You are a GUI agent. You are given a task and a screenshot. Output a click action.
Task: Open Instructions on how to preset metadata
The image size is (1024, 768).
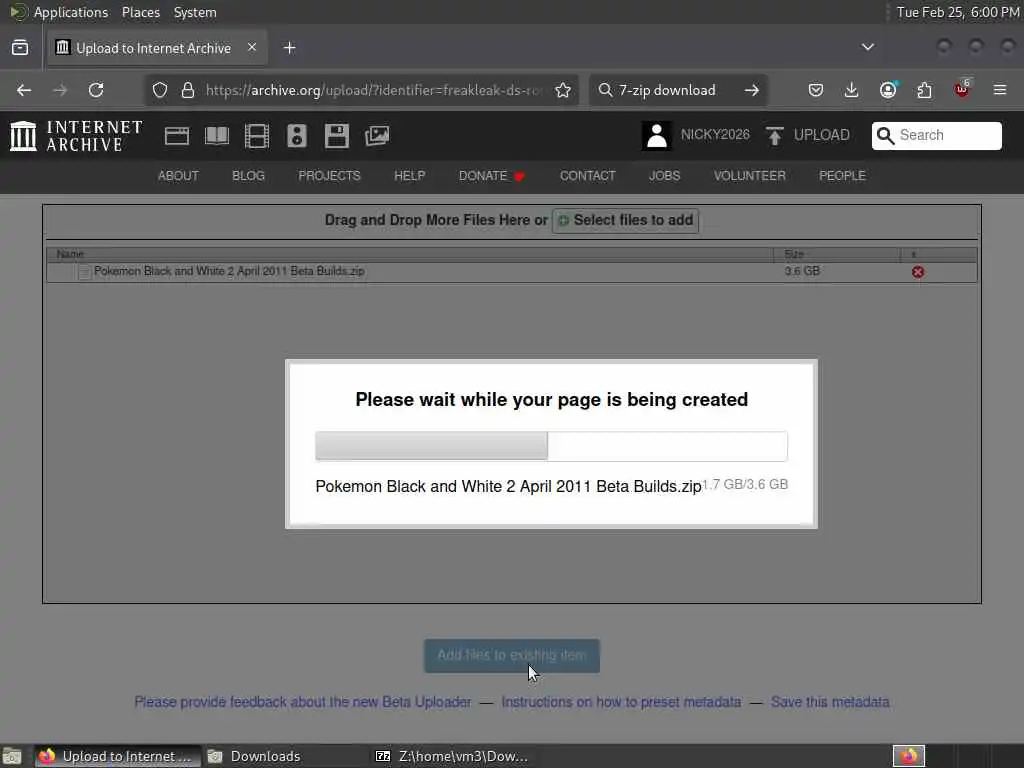[x=621, y=702]
